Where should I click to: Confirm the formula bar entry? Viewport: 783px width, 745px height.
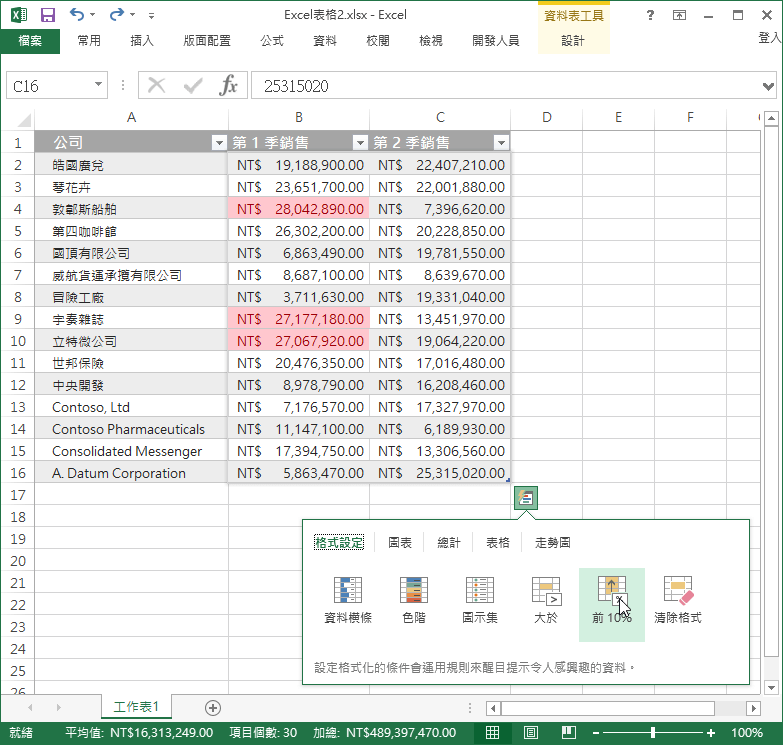193,85
